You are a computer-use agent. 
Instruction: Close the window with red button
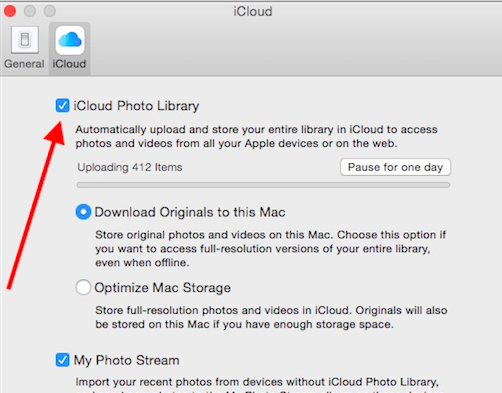[10, 11]
